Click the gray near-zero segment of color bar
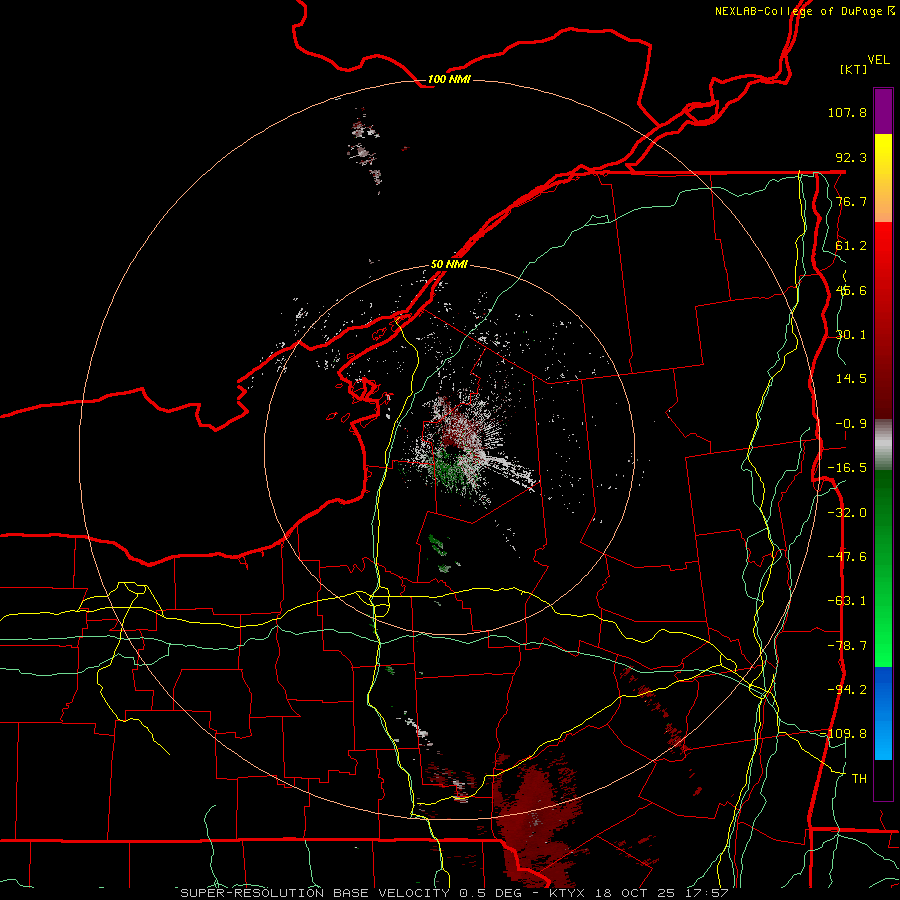 tap(883, 445)
